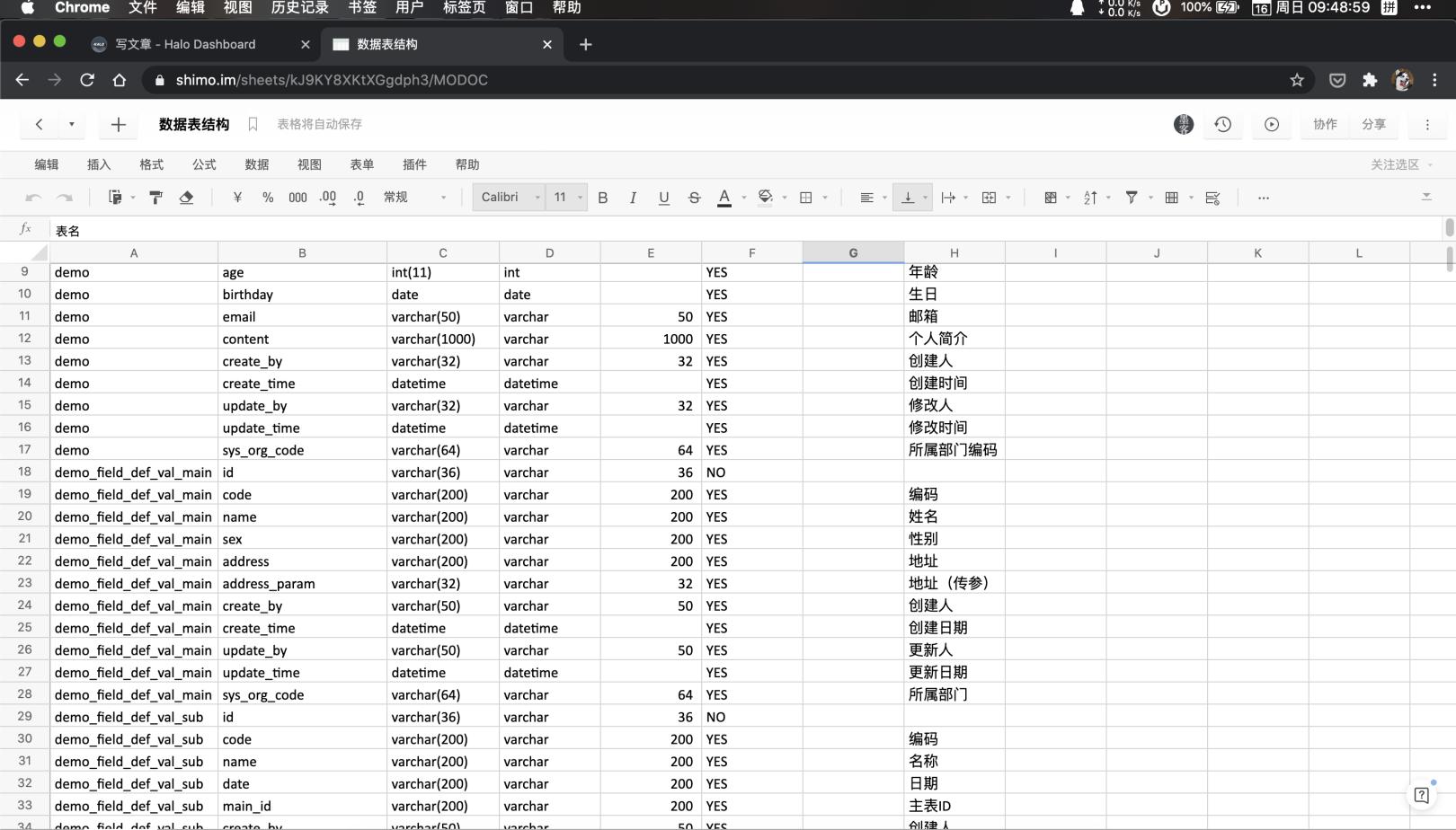Viewport: 1456px width, 830px height.
Task: Click the clear format eraser icon
Action: coord(186,198)
